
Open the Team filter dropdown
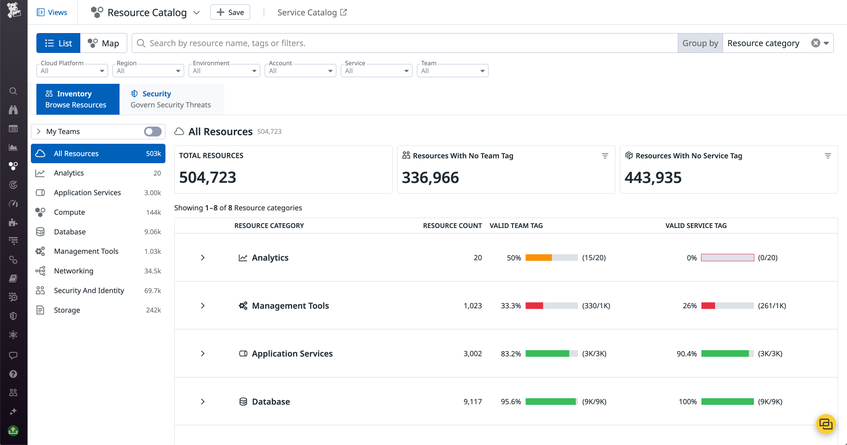pyautogui.click(x=453, y=71)
